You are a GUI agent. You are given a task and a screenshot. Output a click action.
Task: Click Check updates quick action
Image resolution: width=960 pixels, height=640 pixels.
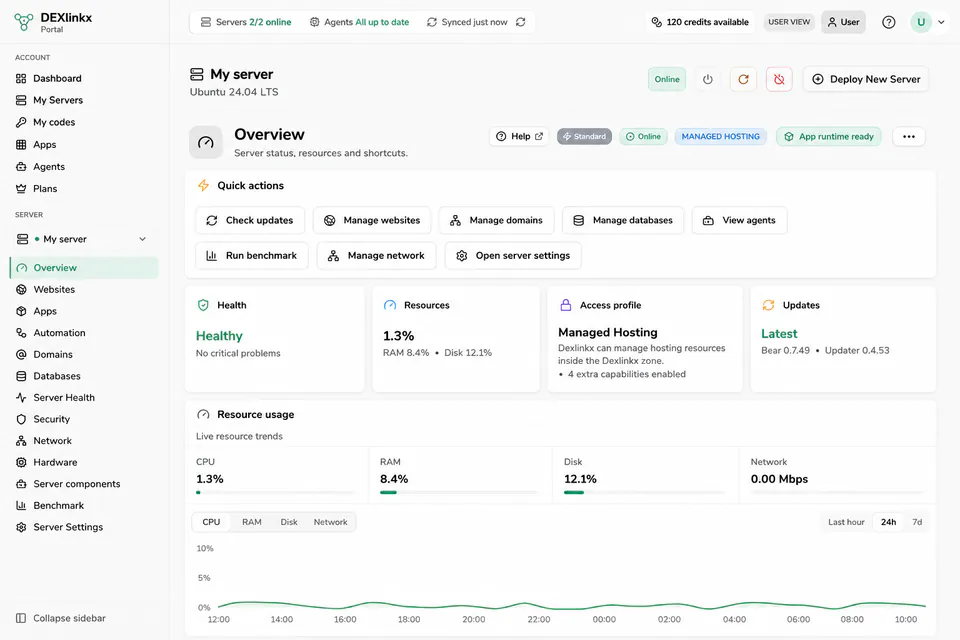(250, 220)
